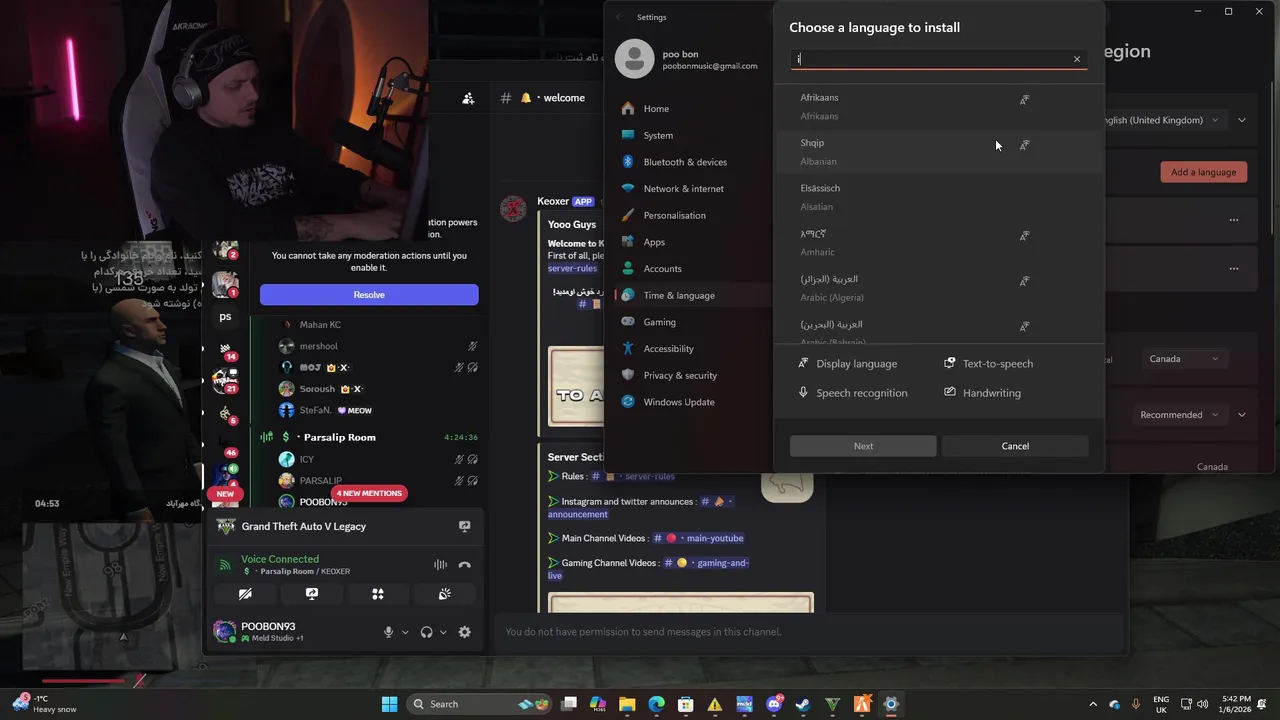Viewport: 1280px width, 720px height.
Task: Select Time & language in sidebar
Action: pos(693,295)
